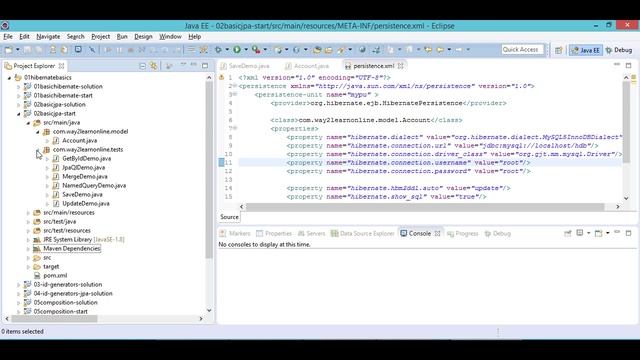Viewport: 640px width, 360px height.
Task: Collapse the com.way2learnonline.tests package
Action: (x=38, y=150)
